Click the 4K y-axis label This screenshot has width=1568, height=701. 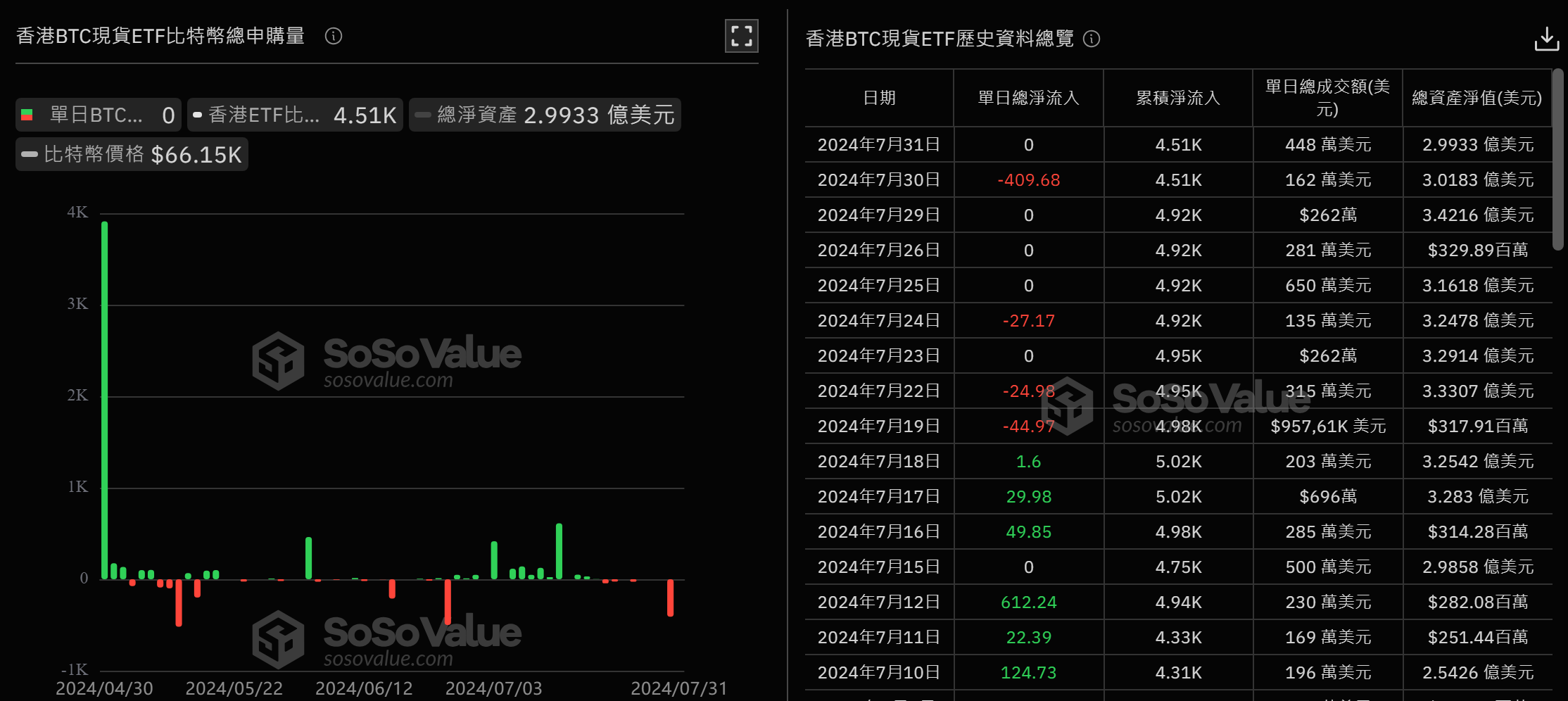pos(77,213)
